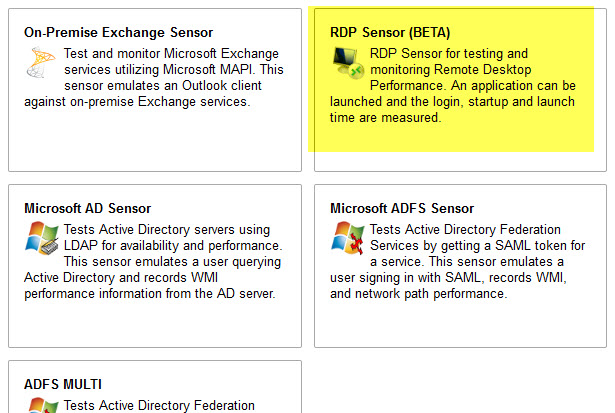615x413 pixels.
Task: Select the On-Premise Exchange Sensor card empty area
Action: (155, 141)
